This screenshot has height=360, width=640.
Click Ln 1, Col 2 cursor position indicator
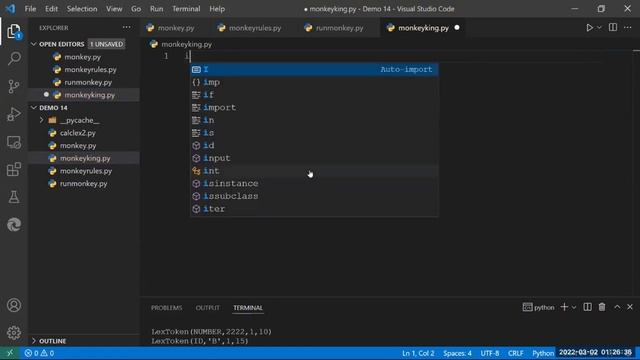(418, 353)
